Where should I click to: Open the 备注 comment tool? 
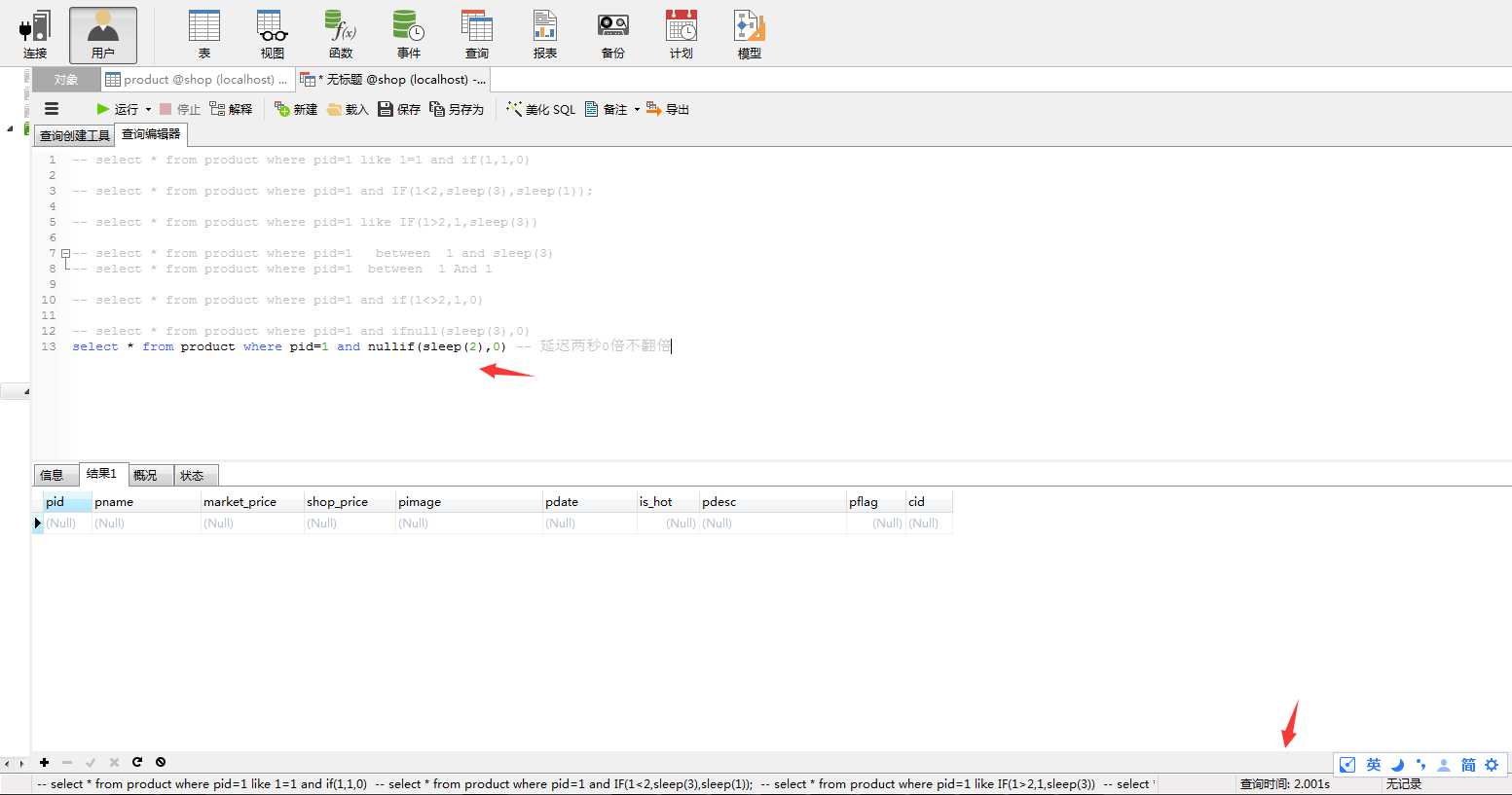[x=607, y=109]
